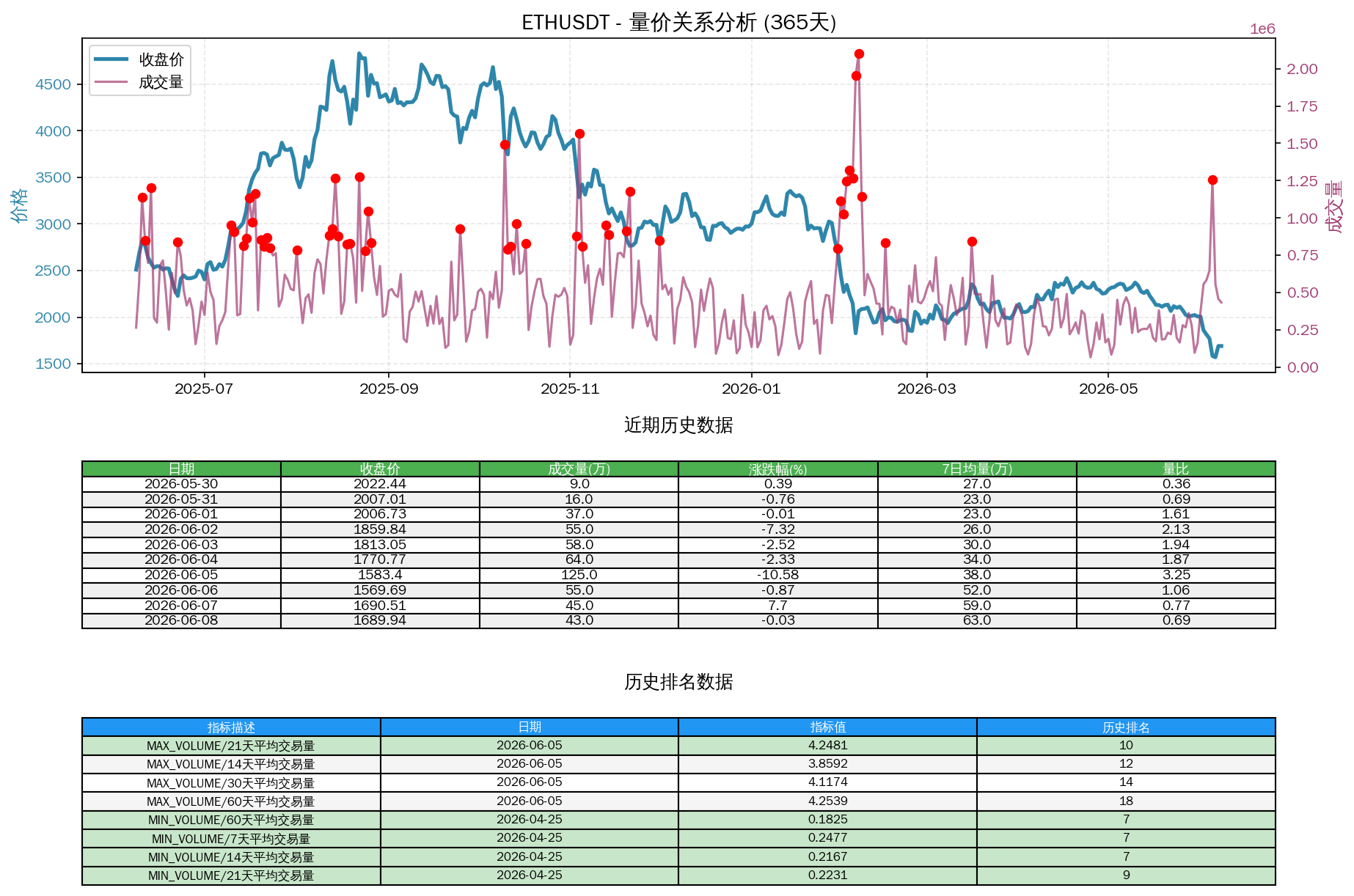Image resolution: width=1354 pixels, height=896 pixels.
Task: Click indicator value 0.2477
Action: pyautogui.click(x=828, y=839)
